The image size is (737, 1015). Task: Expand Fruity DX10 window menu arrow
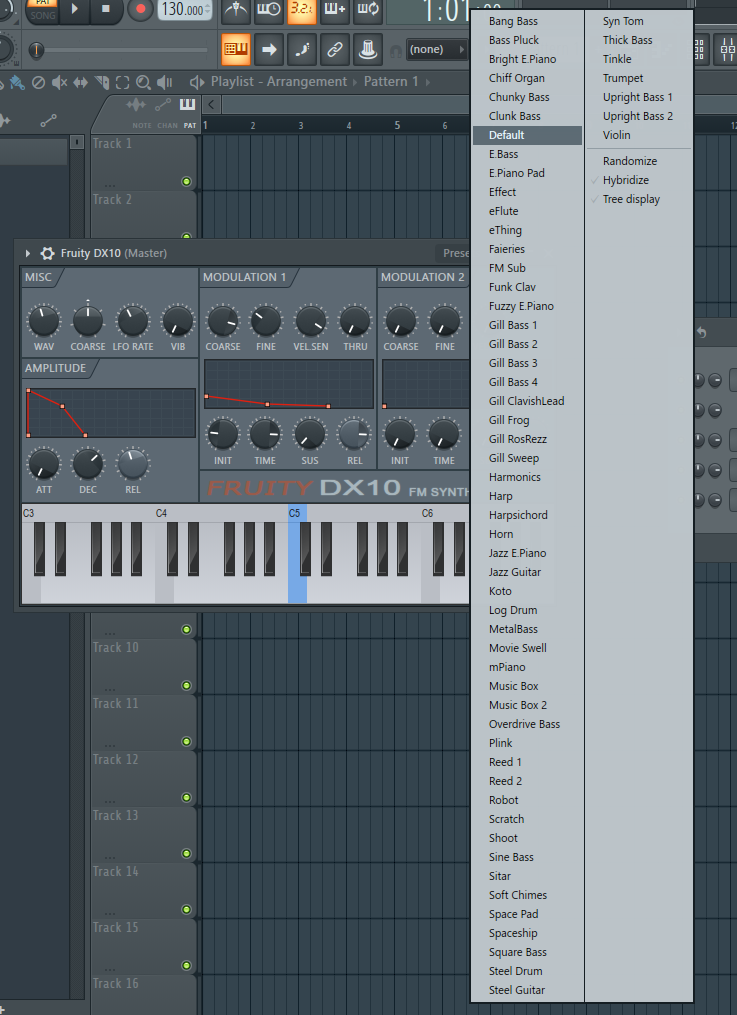[28, 253]
